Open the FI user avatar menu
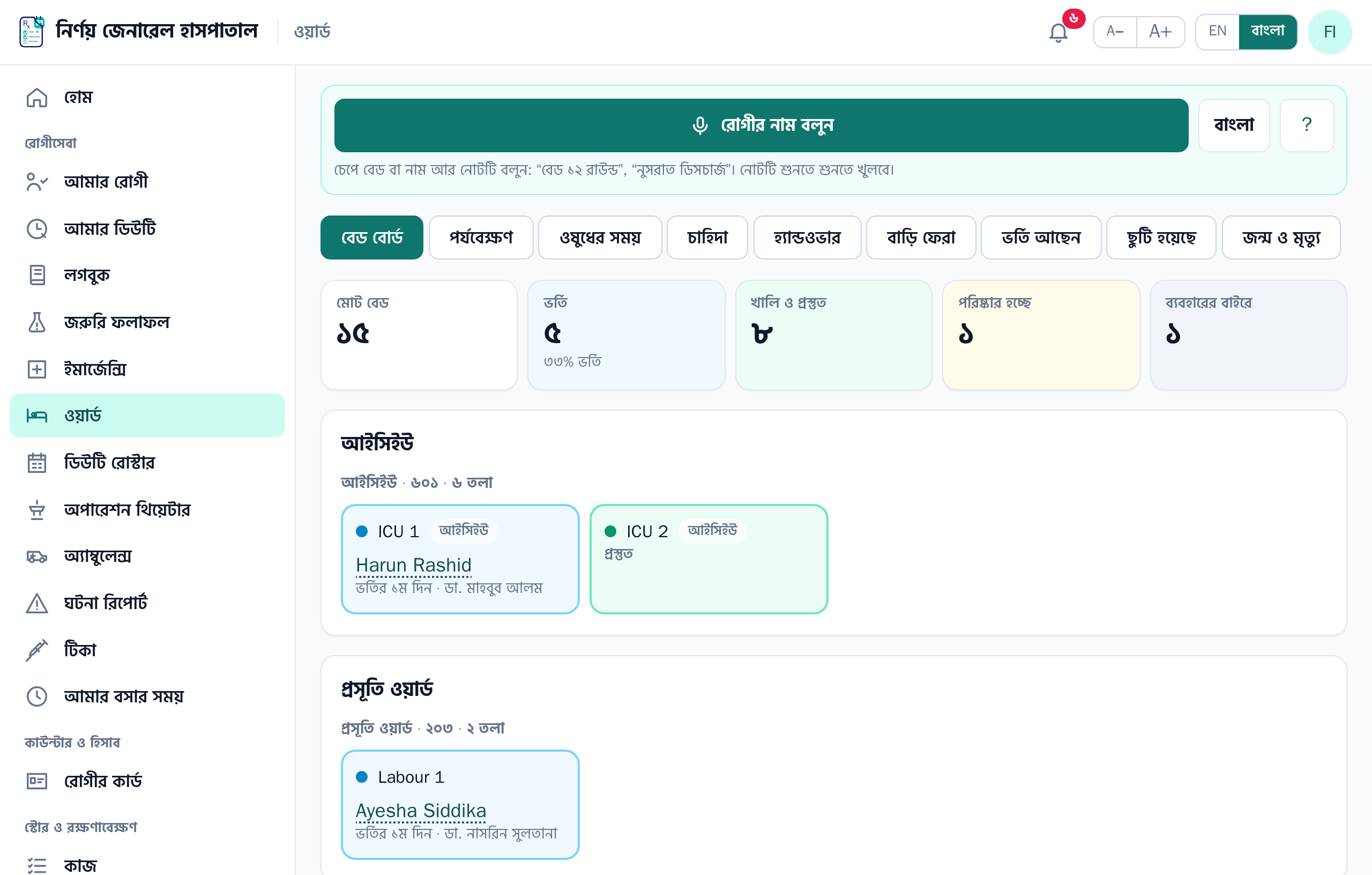This screenshot has height=875, width=1372. coord(1329,32)
